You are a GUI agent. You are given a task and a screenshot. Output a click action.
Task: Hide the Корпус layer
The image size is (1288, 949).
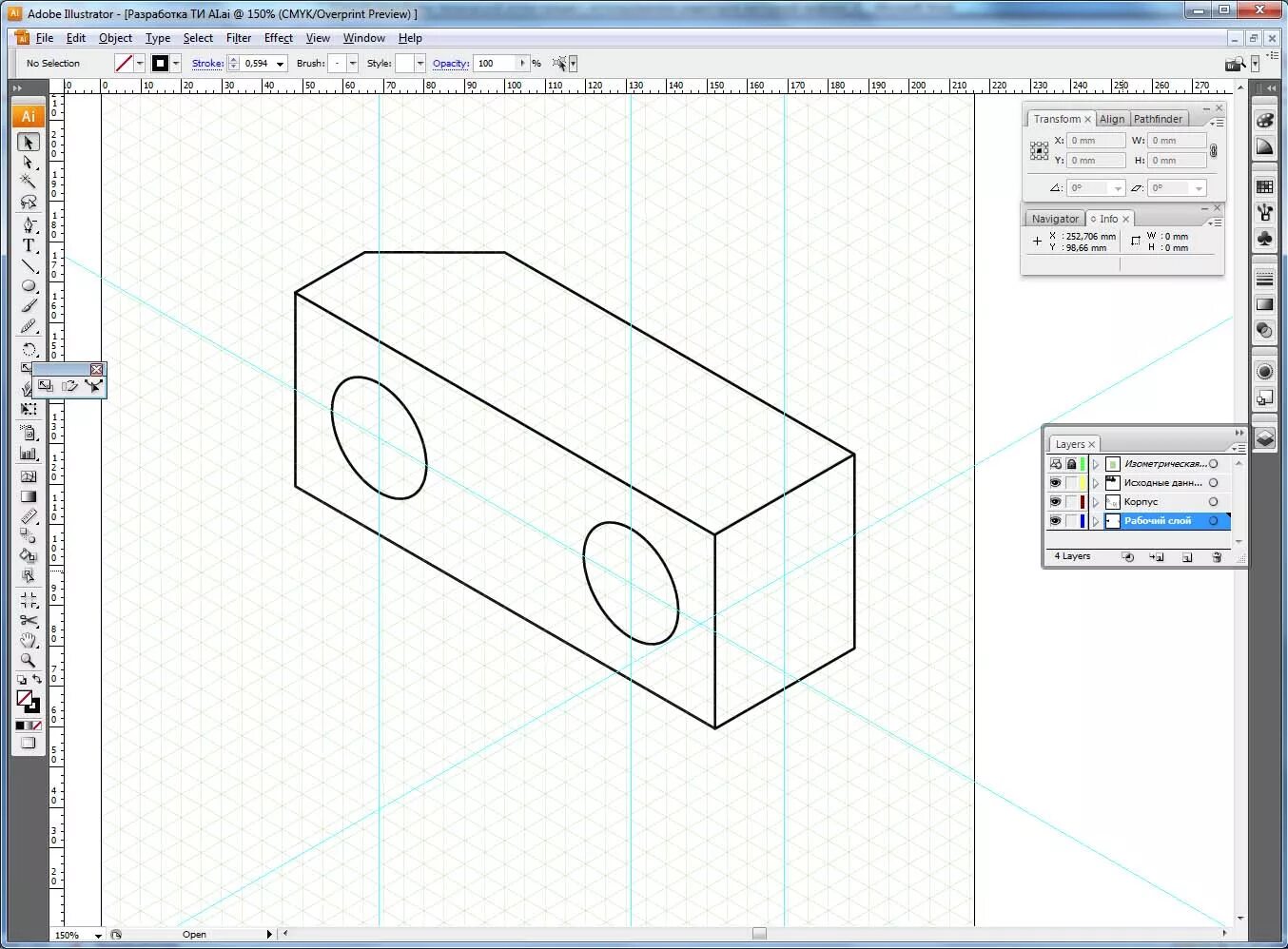(x=1055, y=502)
